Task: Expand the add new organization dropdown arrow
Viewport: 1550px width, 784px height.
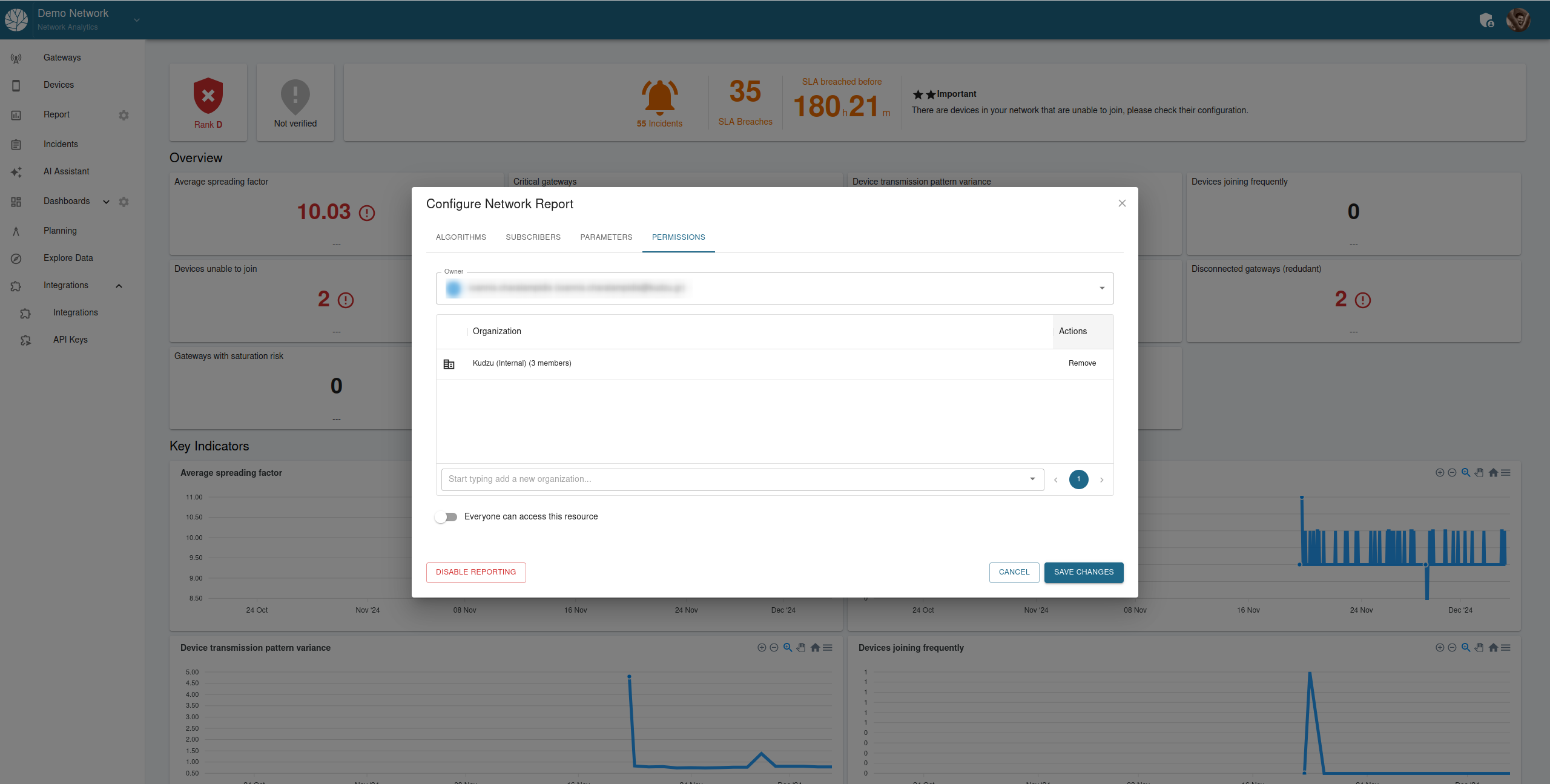Action: 1032,479
